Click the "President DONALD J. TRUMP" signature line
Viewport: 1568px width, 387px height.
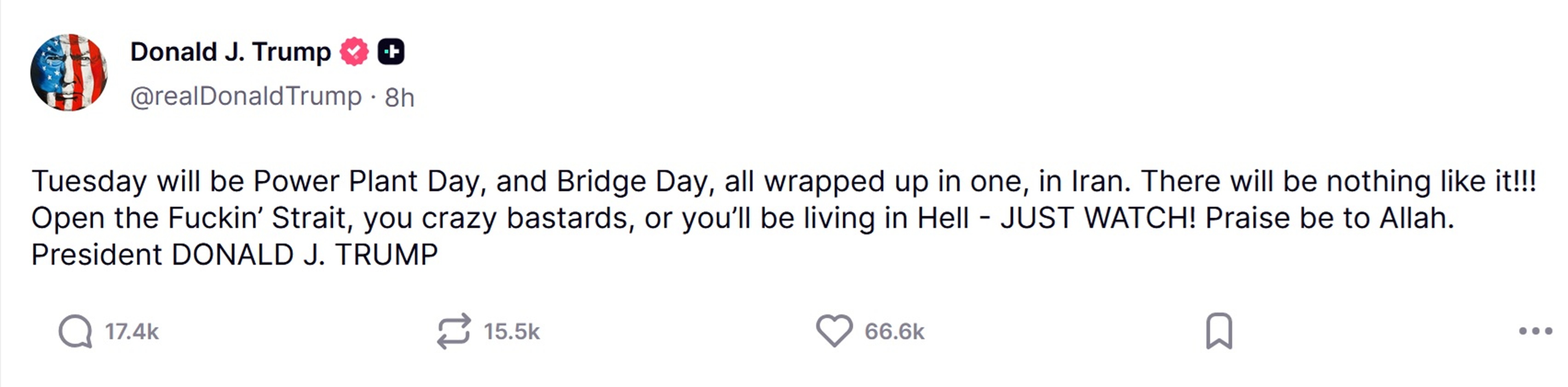[x=234, y=254]
